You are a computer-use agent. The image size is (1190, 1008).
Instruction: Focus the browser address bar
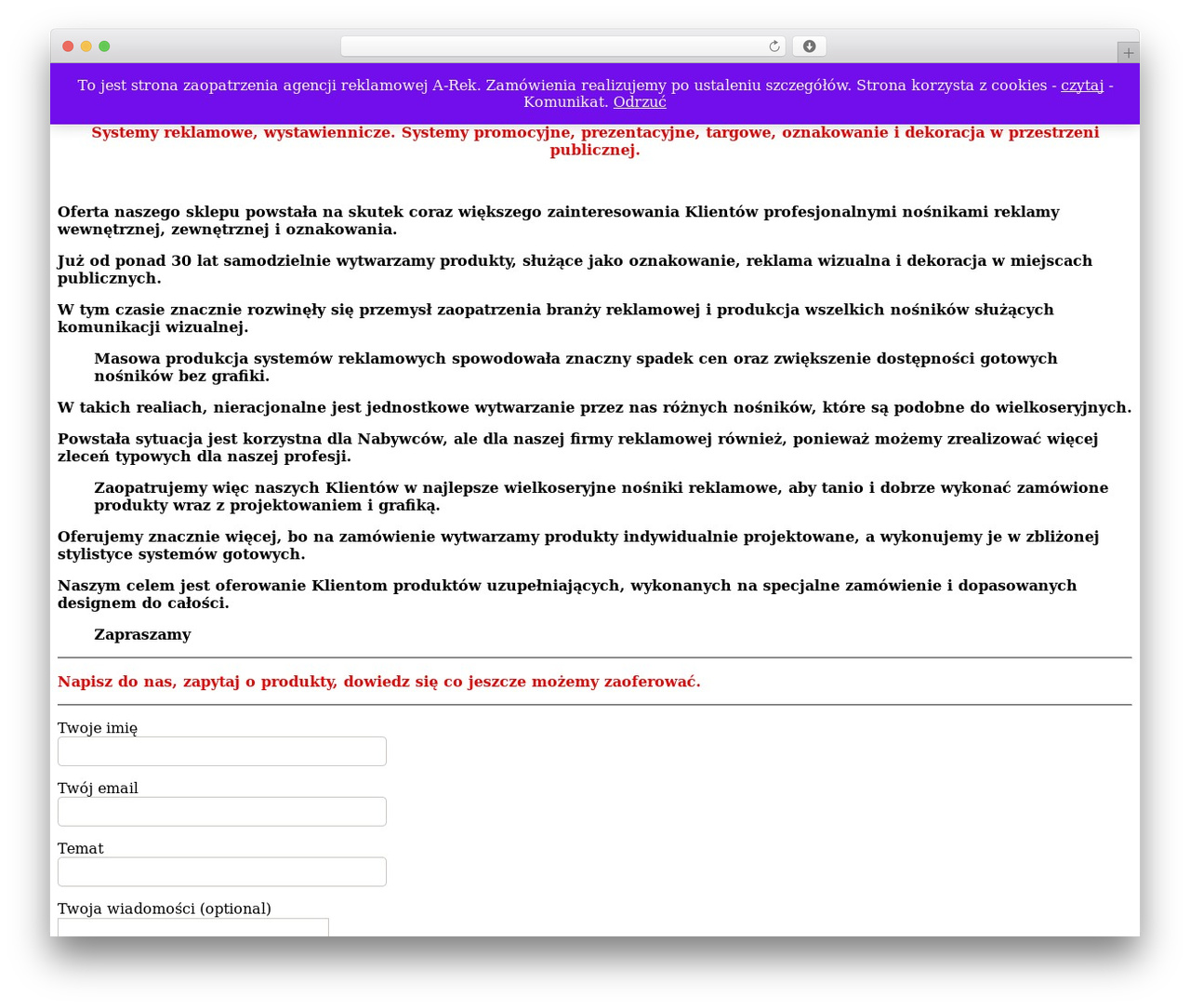coord(562,46)
